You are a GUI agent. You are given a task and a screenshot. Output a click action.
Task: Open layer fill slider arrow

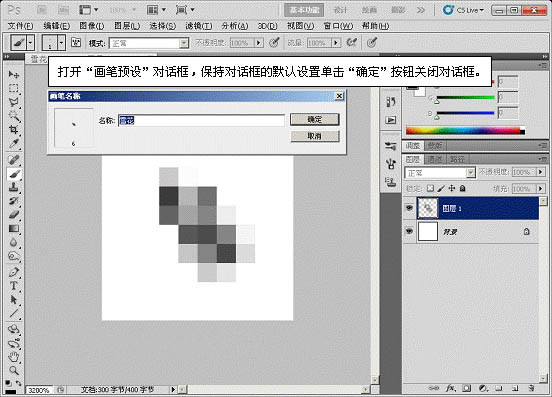point(540,189)
